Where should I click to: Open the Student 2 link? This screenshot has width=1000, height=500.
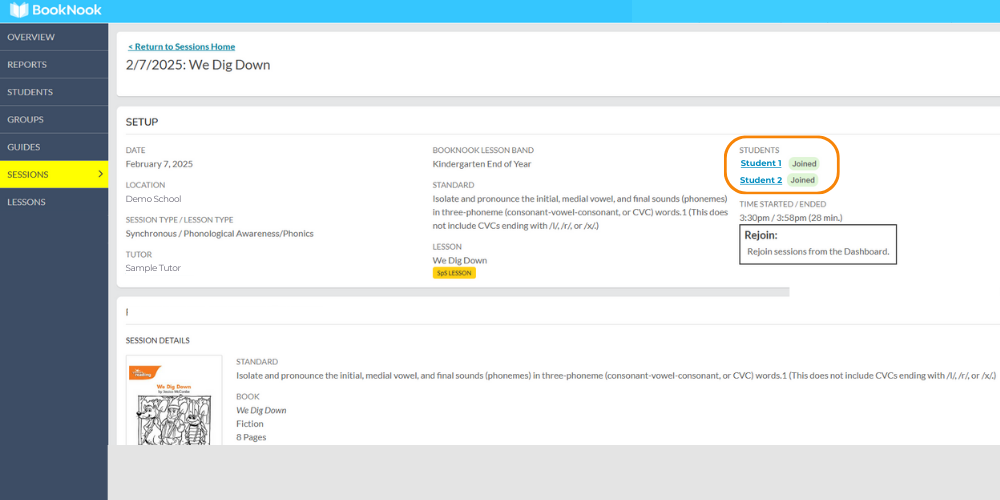coord(761,180)
